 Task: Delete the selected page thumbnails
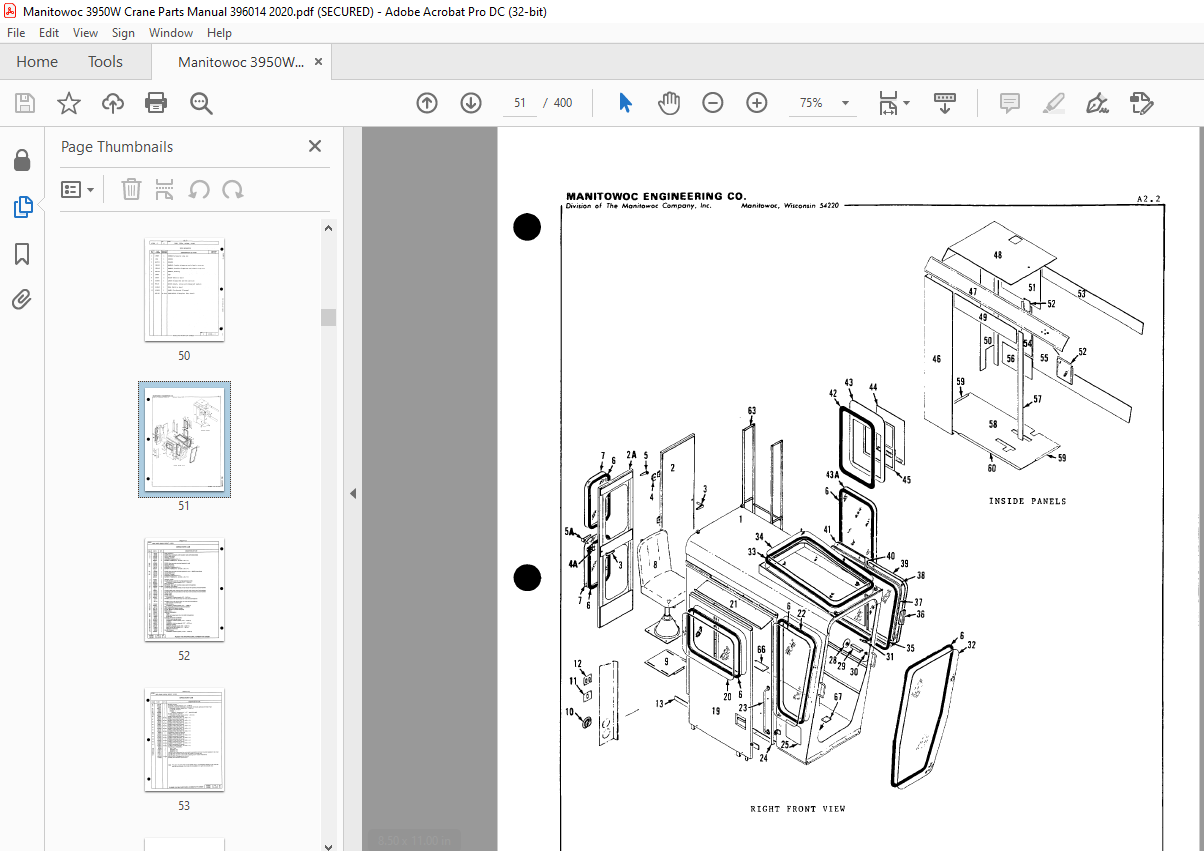point(131,189)
